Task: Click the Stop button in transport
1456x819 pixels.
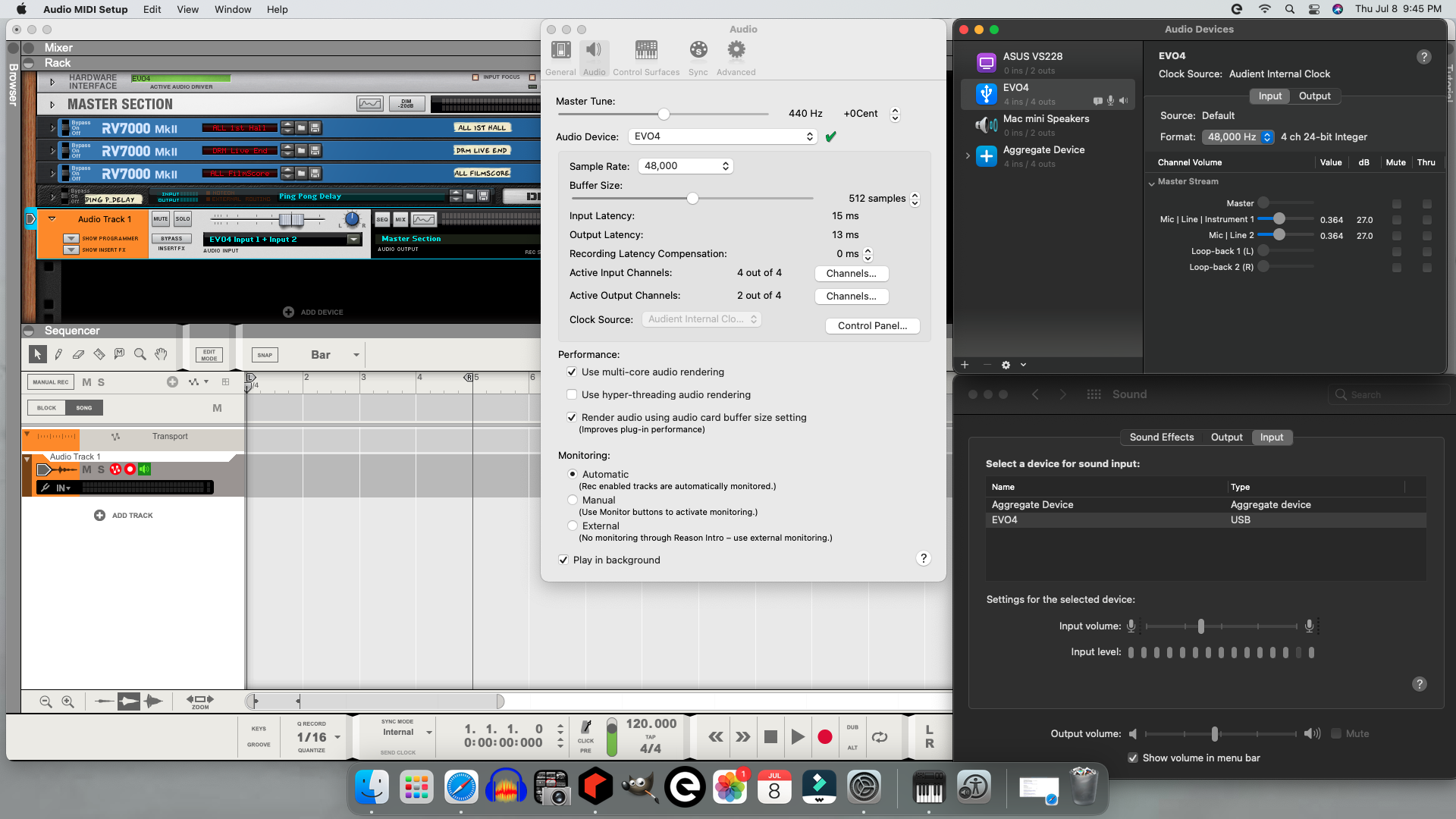Action: pos(770,736)
